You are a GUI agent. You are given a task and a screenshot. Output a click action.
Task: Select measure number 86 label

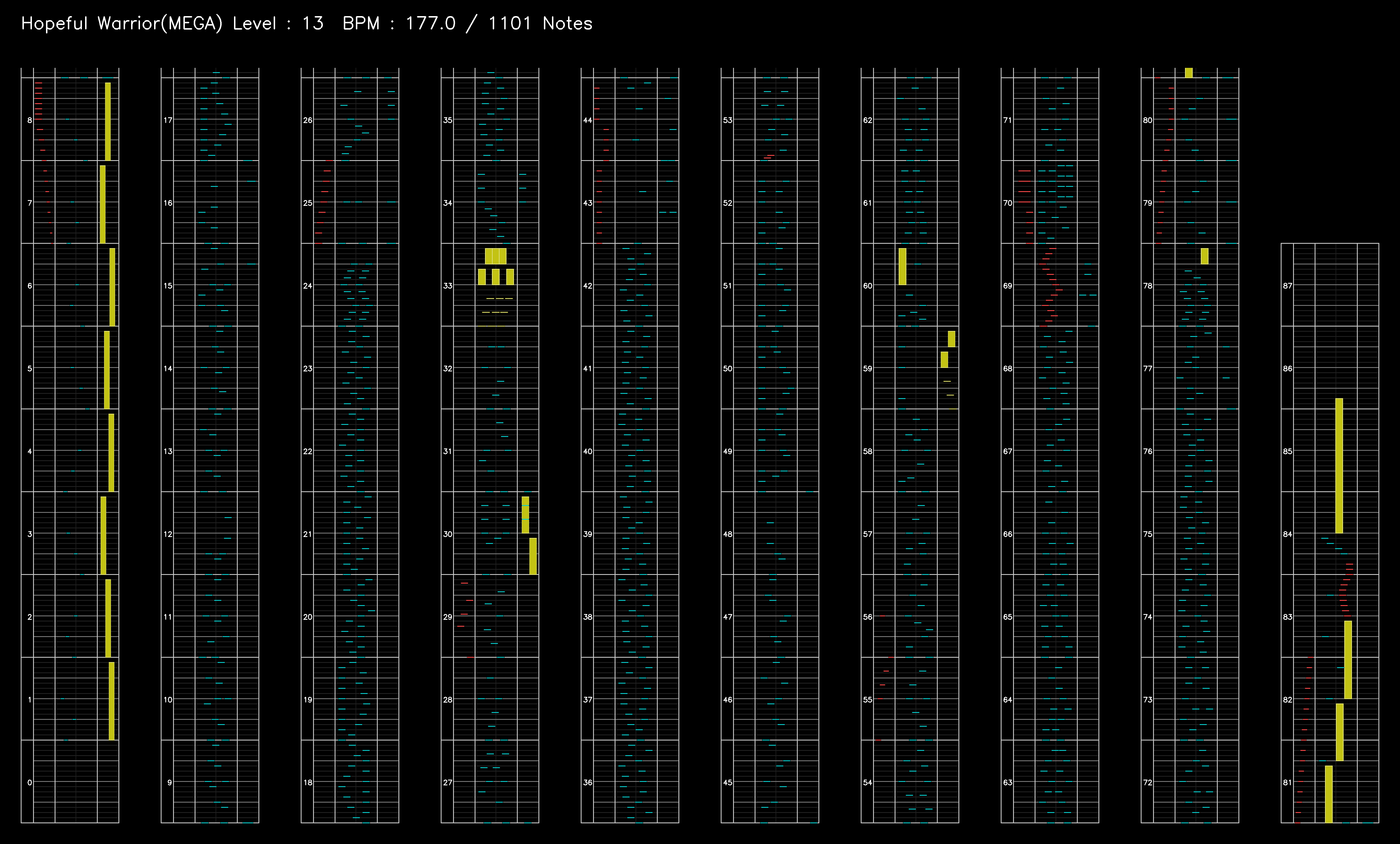point(1288,369)
